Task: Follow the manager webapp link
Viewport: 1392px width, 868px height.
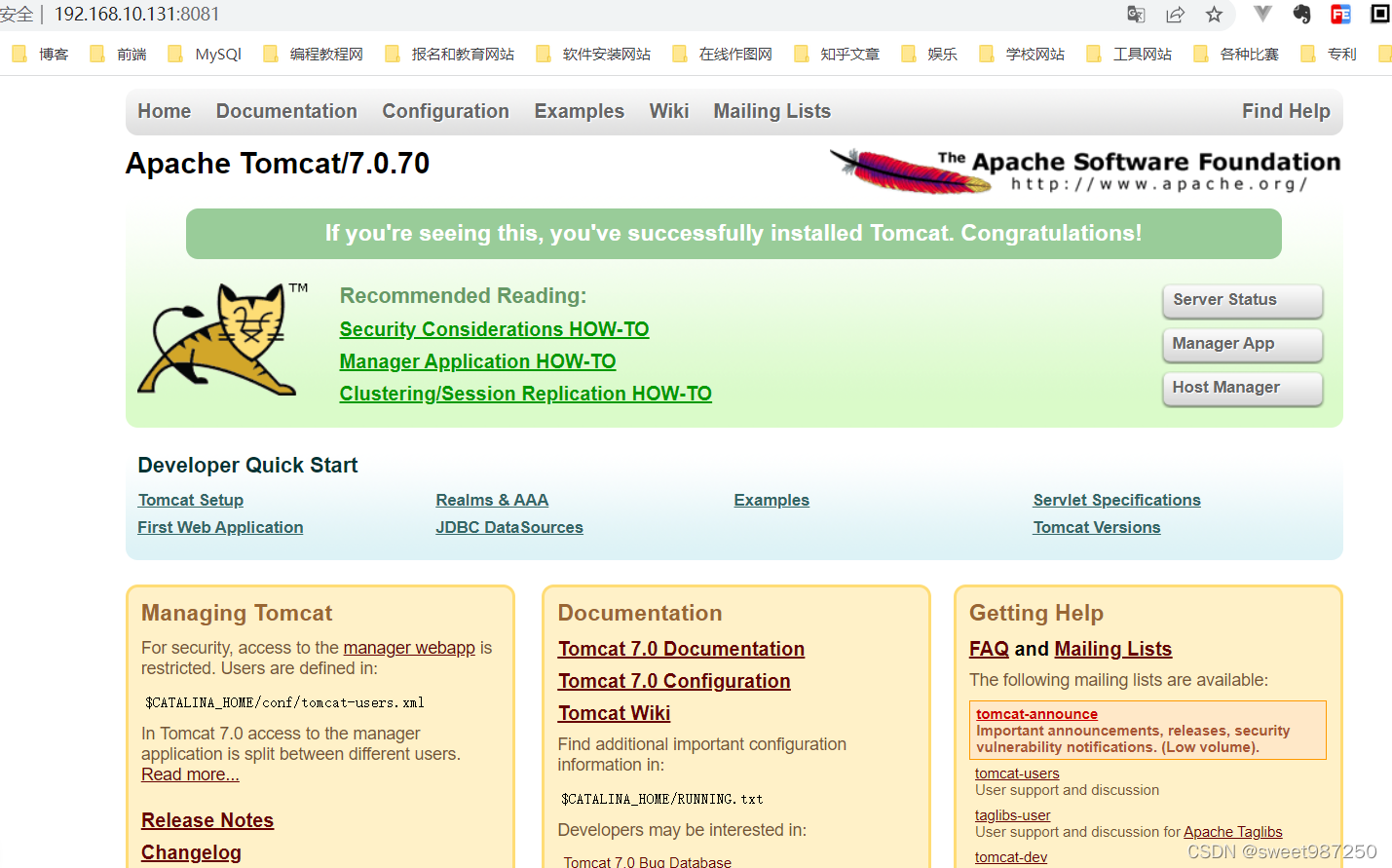Action: (x=409, y=648)
